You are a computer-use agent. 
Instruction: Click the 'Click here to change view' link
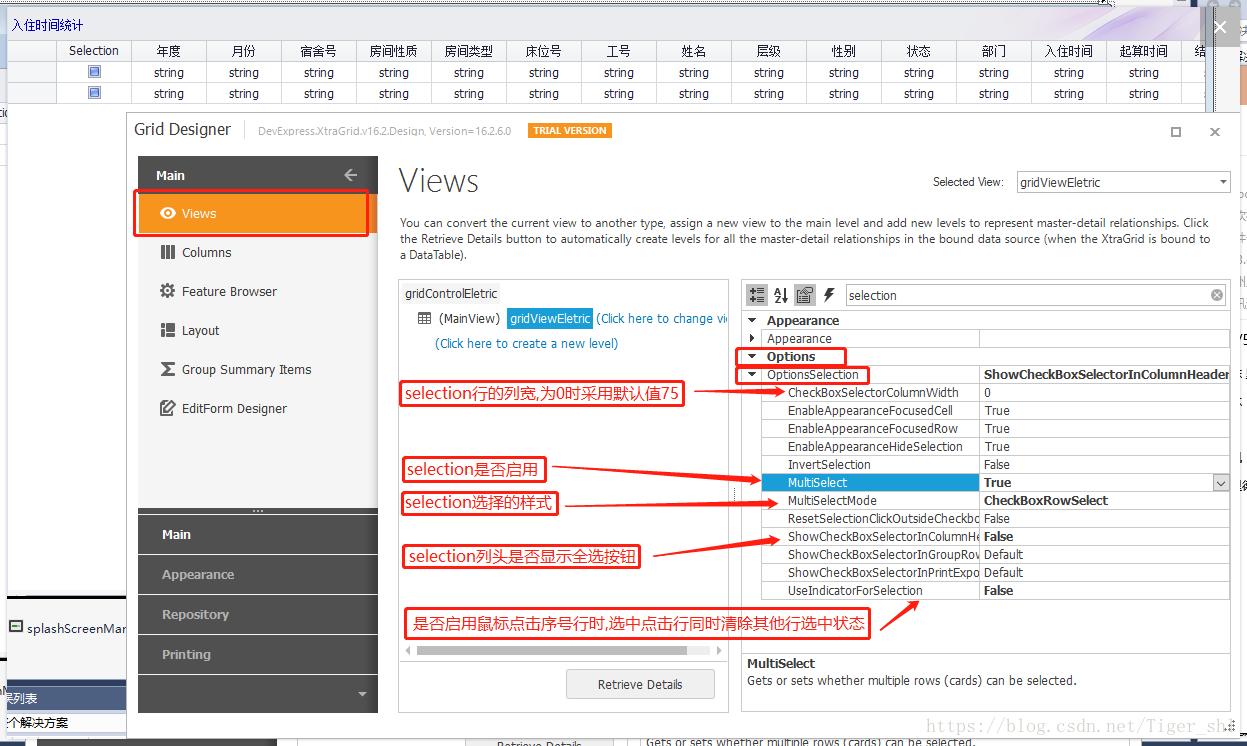click(662, 318)
